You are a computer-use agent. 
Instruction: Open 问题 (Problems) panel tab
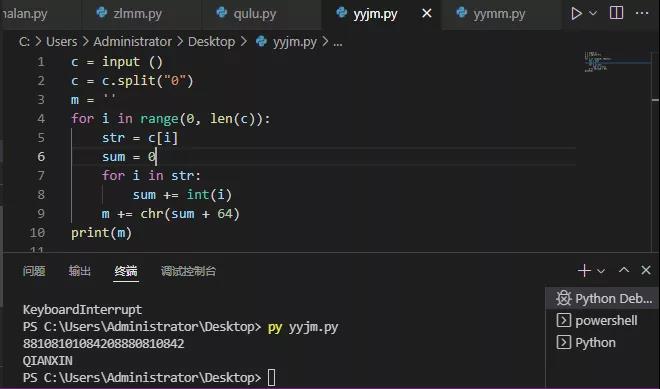pos(34,271)
